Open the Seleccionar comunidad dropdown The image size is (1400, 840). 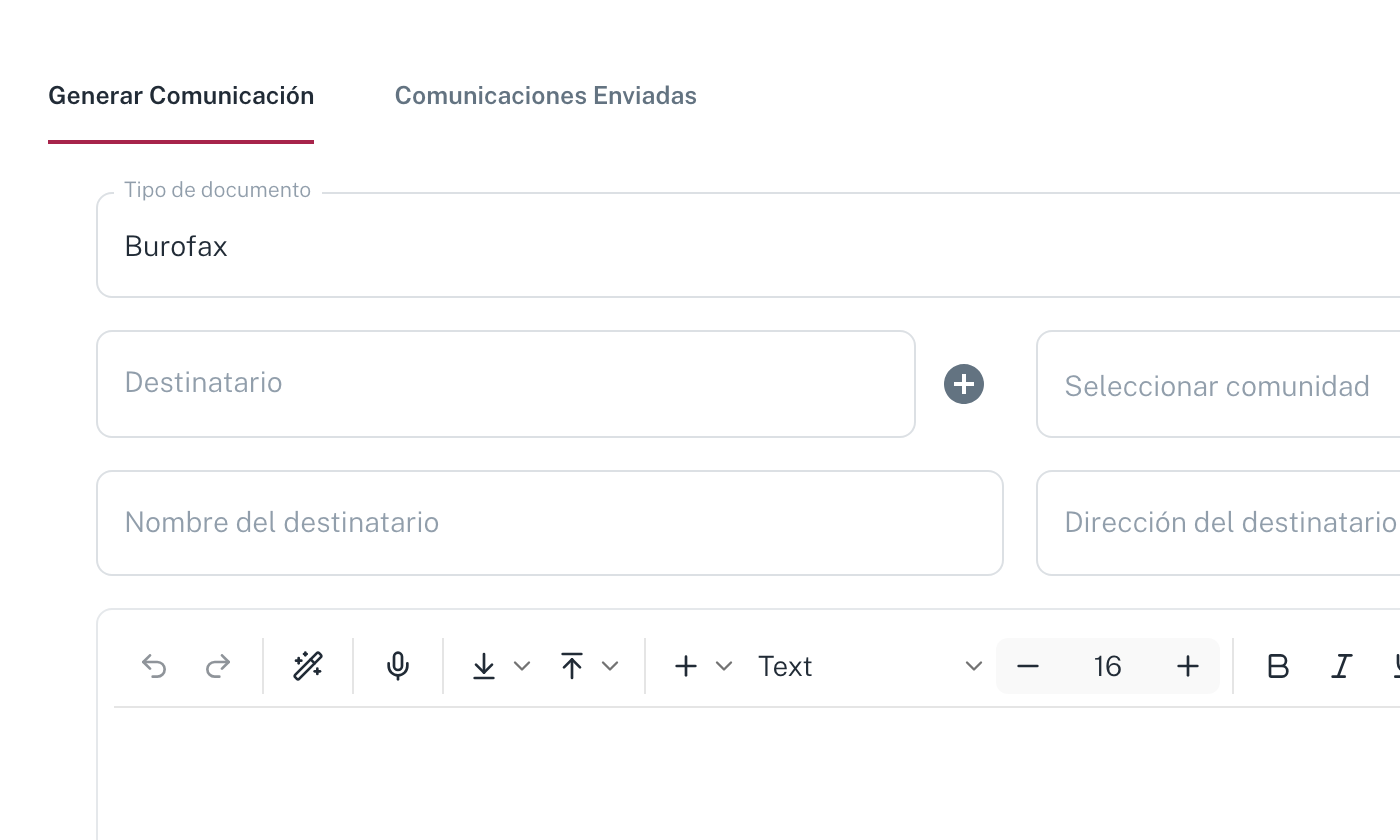click(1218, 386)
